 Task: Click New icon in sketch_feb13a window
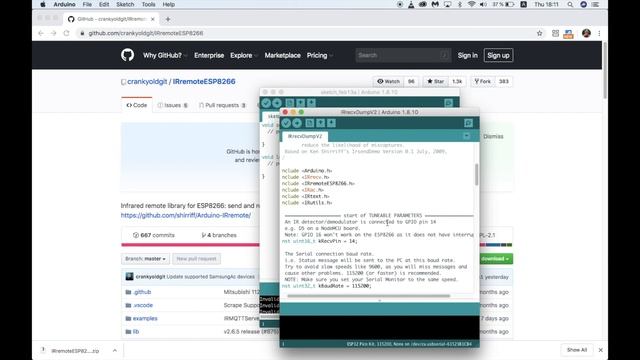289,103
